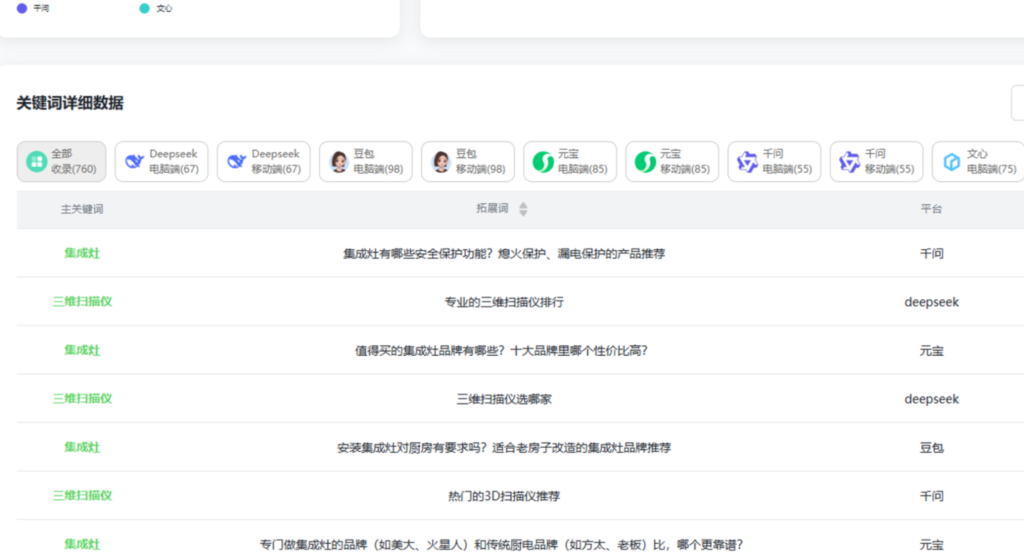Select the 全部收录(760) filter tab
The height and width of the screenshot is (559, 1024).
pyautogui.click(x=61, y=161)
